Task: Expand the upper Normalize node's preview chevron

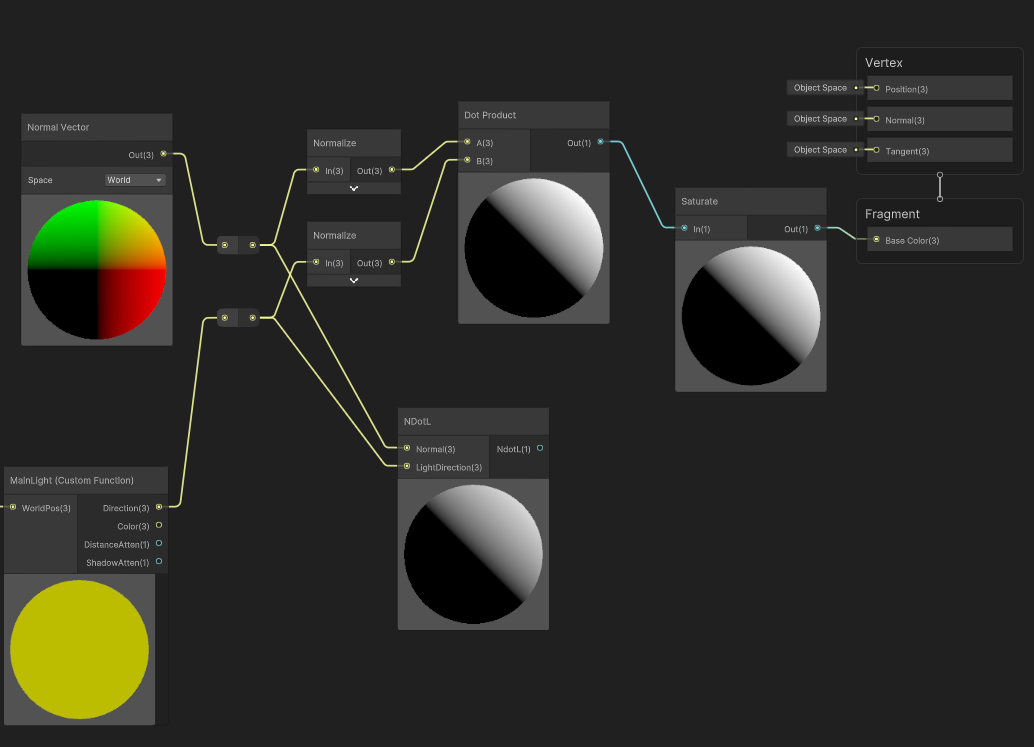Action: point(354,188)
